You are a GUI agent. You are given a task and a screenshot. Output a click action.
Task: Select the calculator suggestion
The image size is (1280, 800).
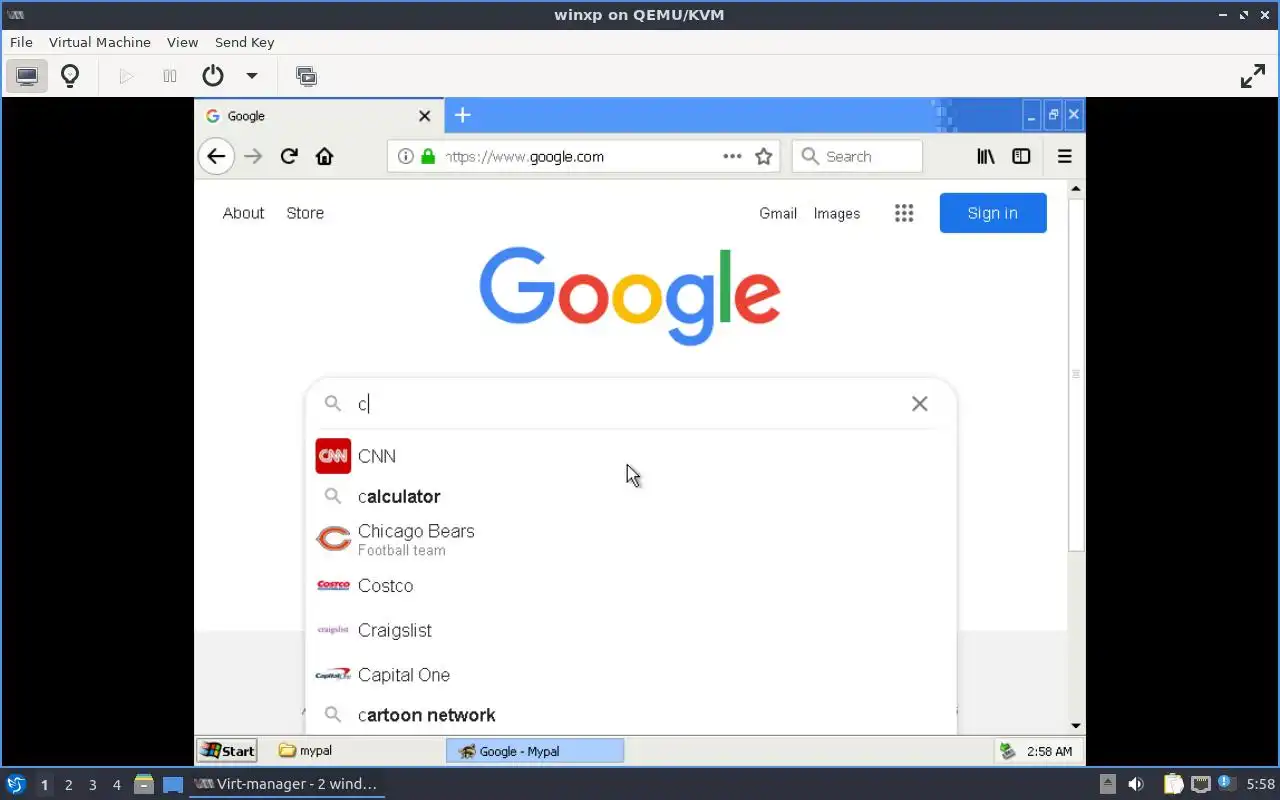(x=630, y=496)
